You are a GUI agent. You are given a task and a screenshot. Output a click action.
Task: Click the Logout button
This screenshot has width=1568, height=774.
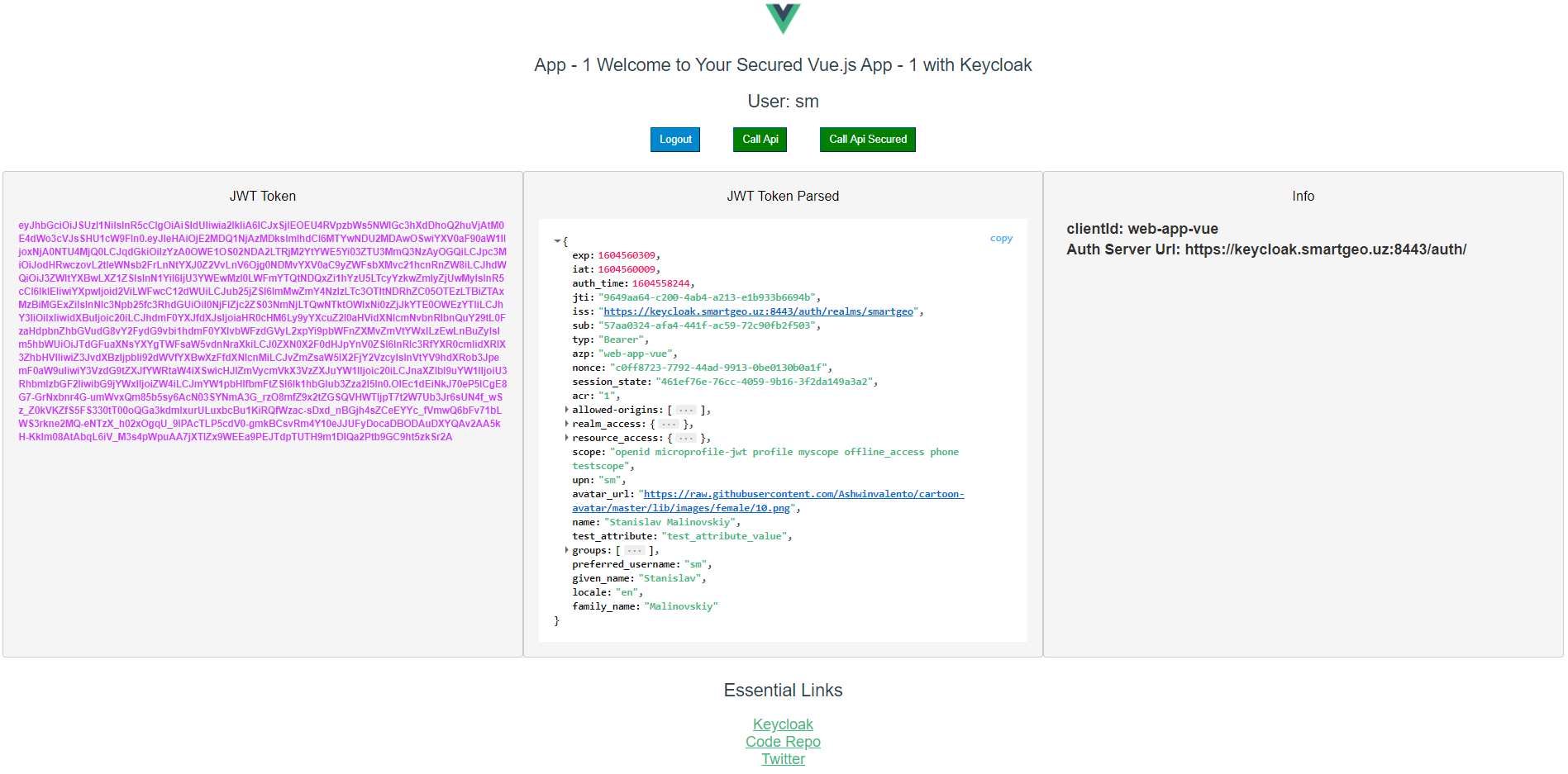point(675,140)
